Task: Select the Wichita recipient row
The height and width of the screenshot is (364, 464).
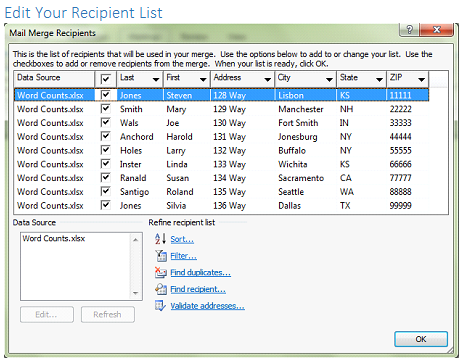Action: [221, 164]
